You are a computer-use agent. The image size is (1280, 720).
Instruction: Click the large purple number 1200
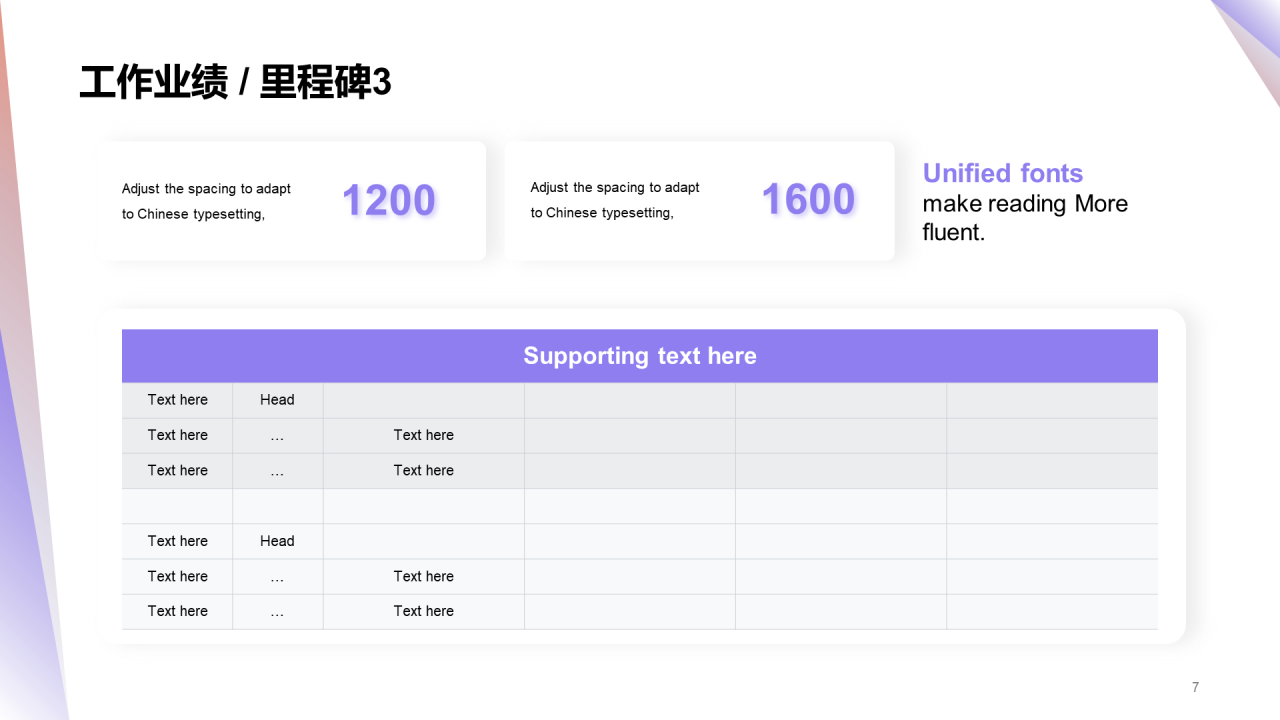click(388, 200)
